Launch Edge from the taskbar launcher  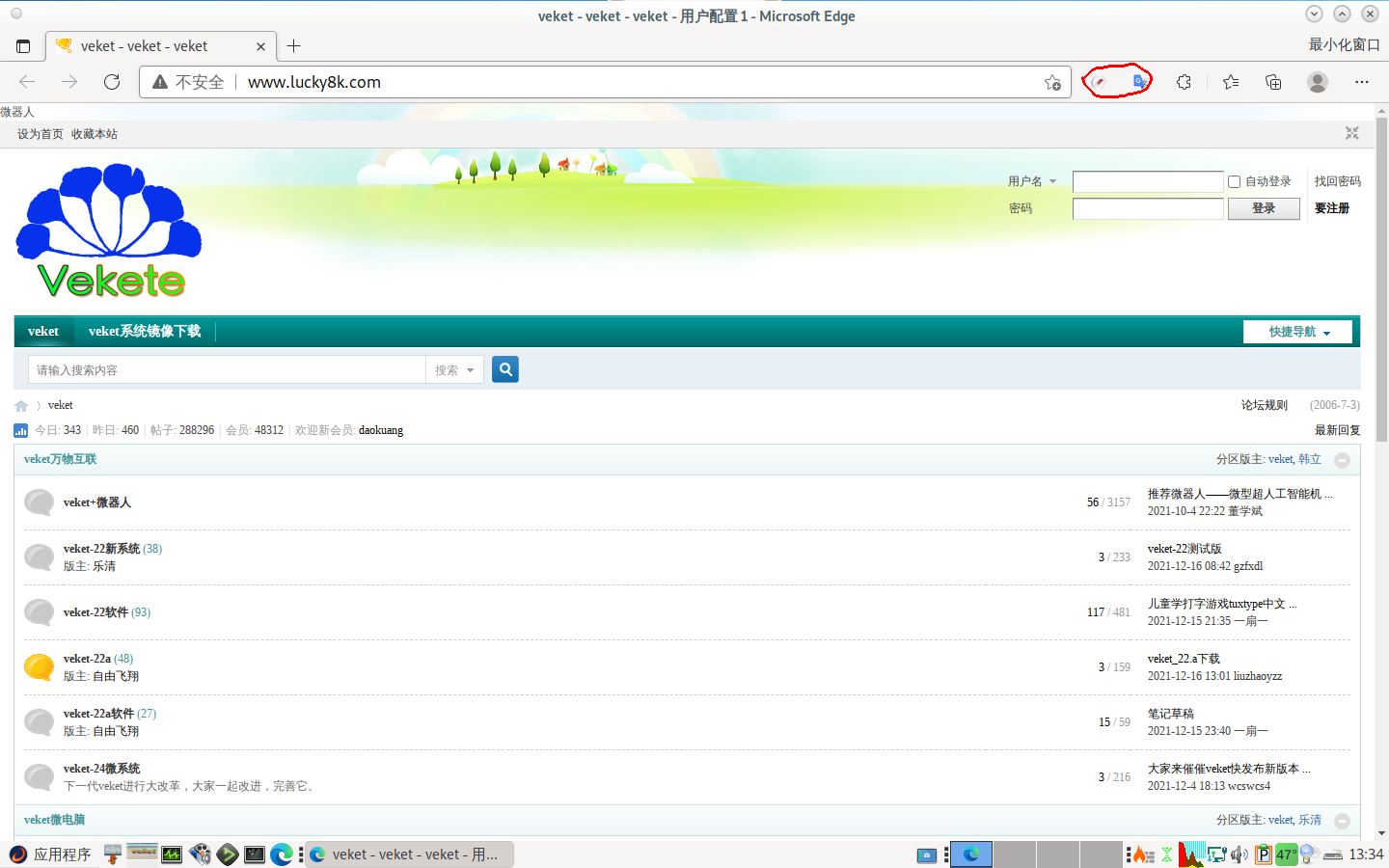(x=282, y=854)
